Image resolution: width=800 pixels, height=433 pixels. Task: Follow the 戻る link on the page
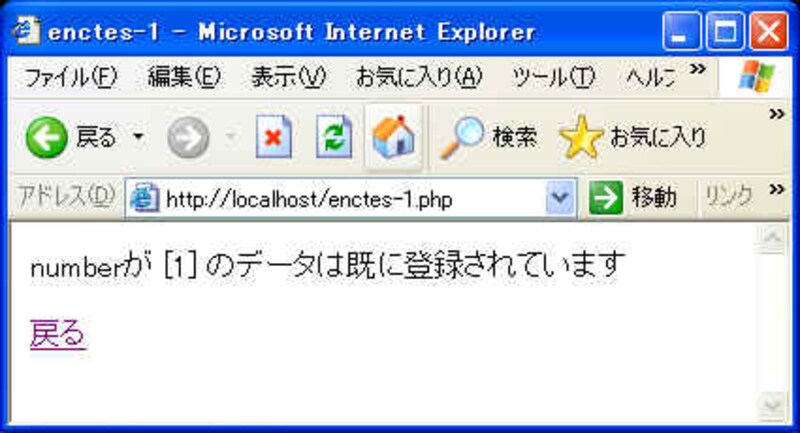pos(58,334)
